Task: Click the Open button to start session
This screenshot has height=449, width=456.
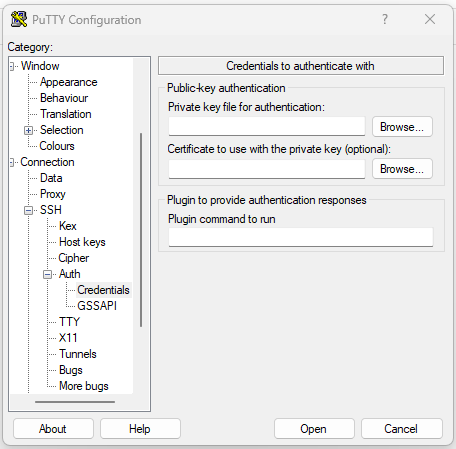Action: pos(314,429)
